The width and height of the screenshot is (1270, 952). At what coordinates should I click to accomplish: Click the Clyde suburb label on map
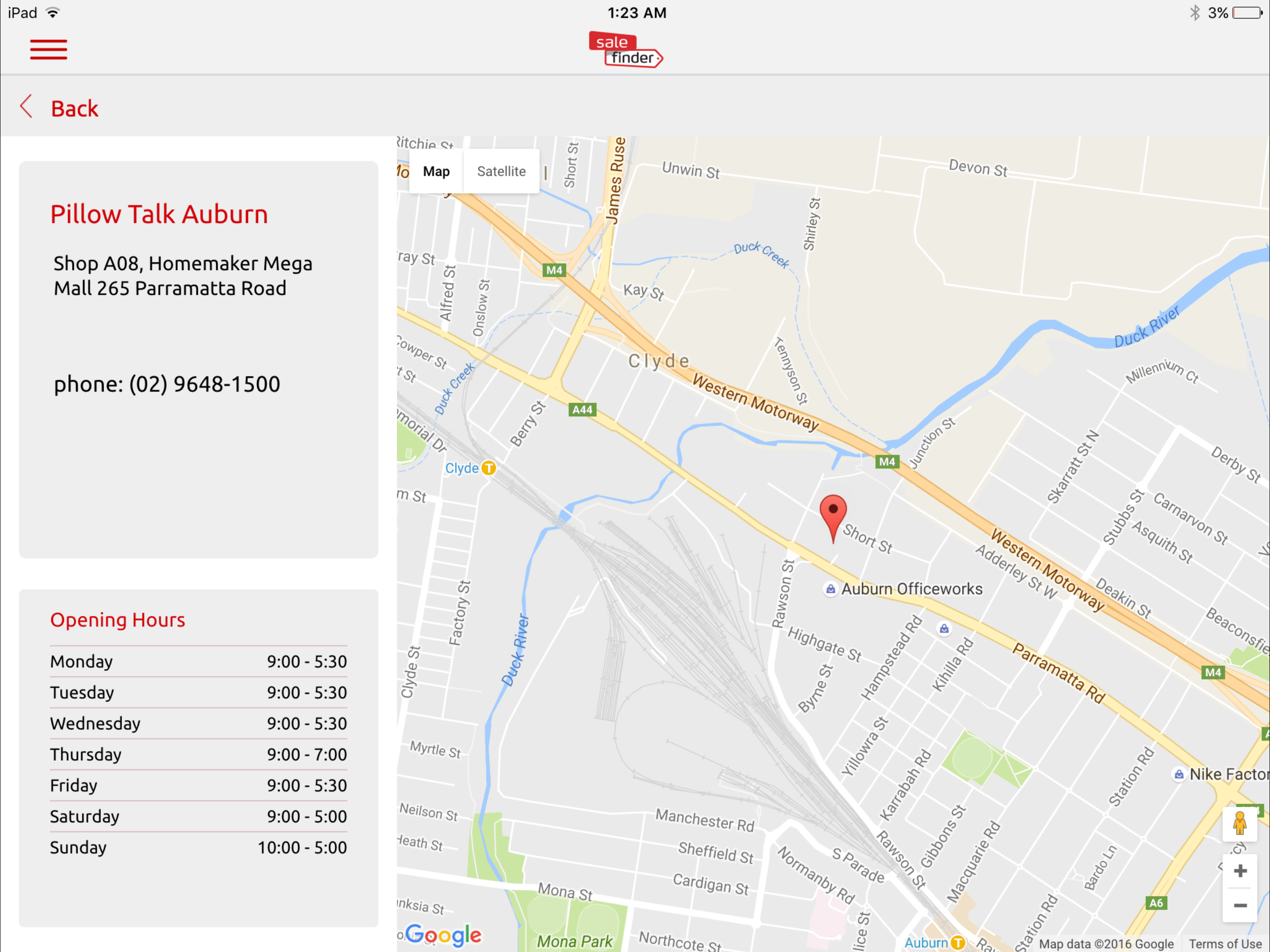point(659,361)
